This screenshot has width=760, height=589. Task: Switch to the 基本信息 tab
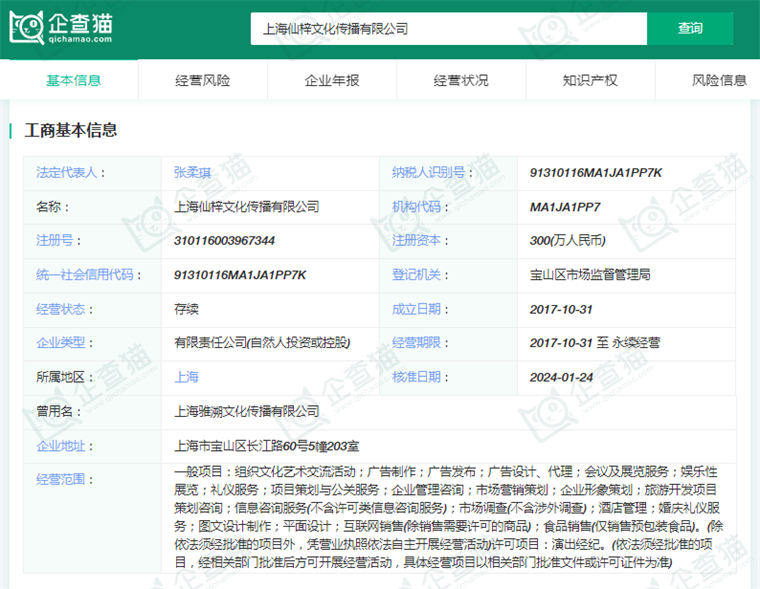[x=74, y=80]
